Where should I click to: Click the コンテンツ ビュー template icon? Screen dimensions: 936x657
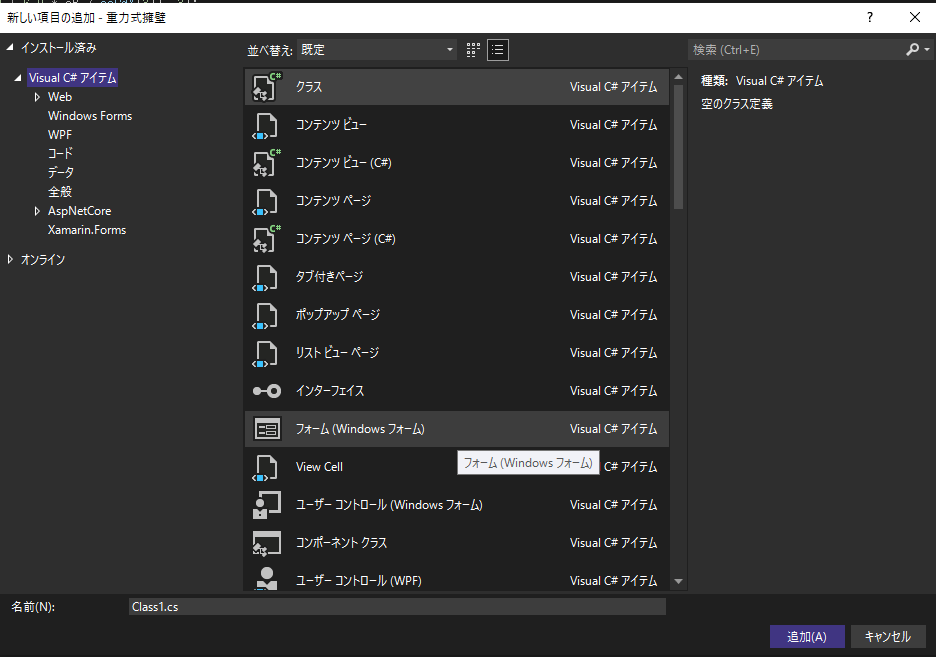pos(266,125)
